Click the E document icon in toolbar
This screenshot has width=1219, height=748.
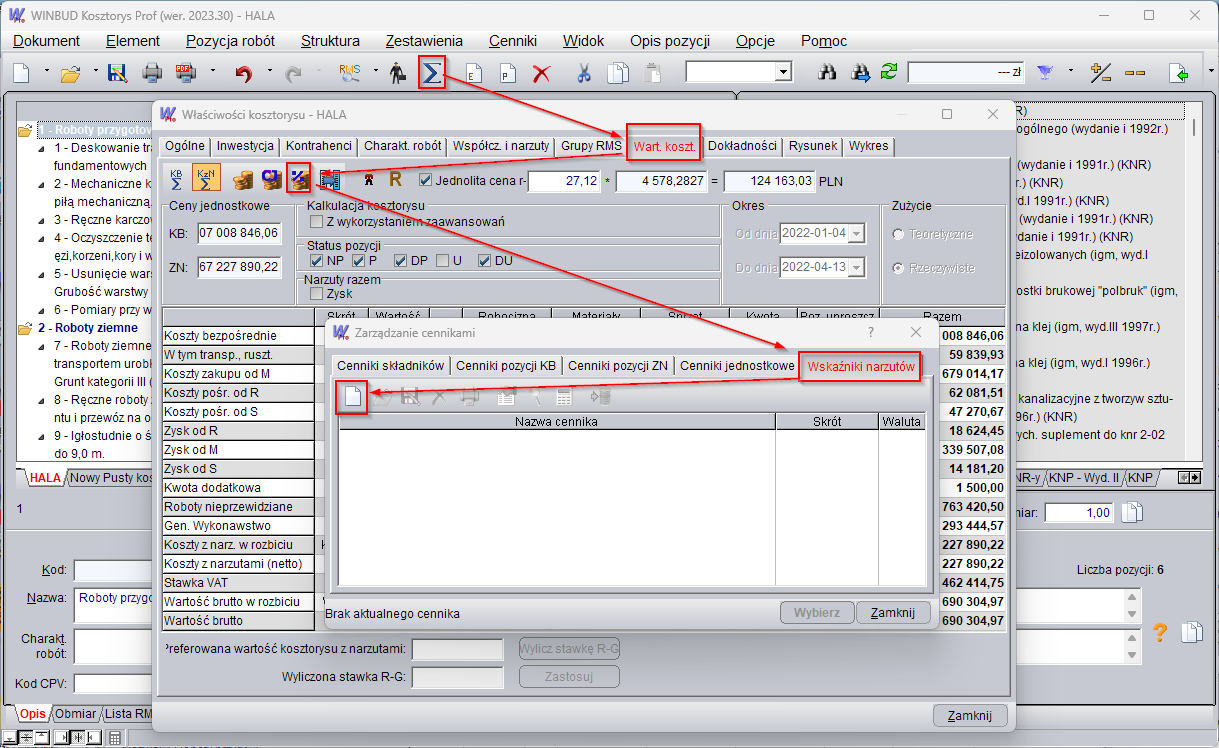click(474, 72)
